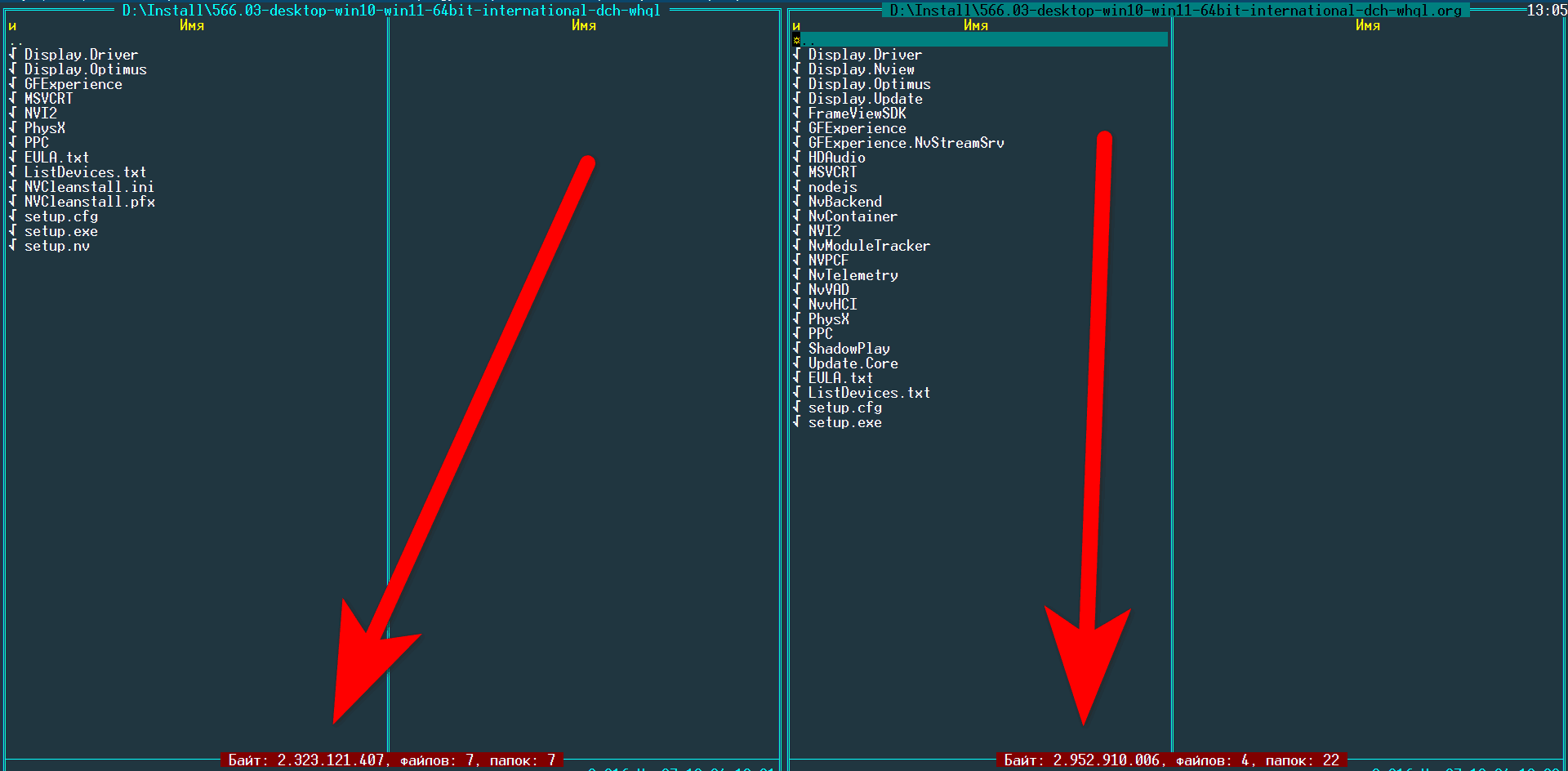Select NvModuleTracker folder
1568x771 pixels.
pyautogui.click(x=869, y=246)
